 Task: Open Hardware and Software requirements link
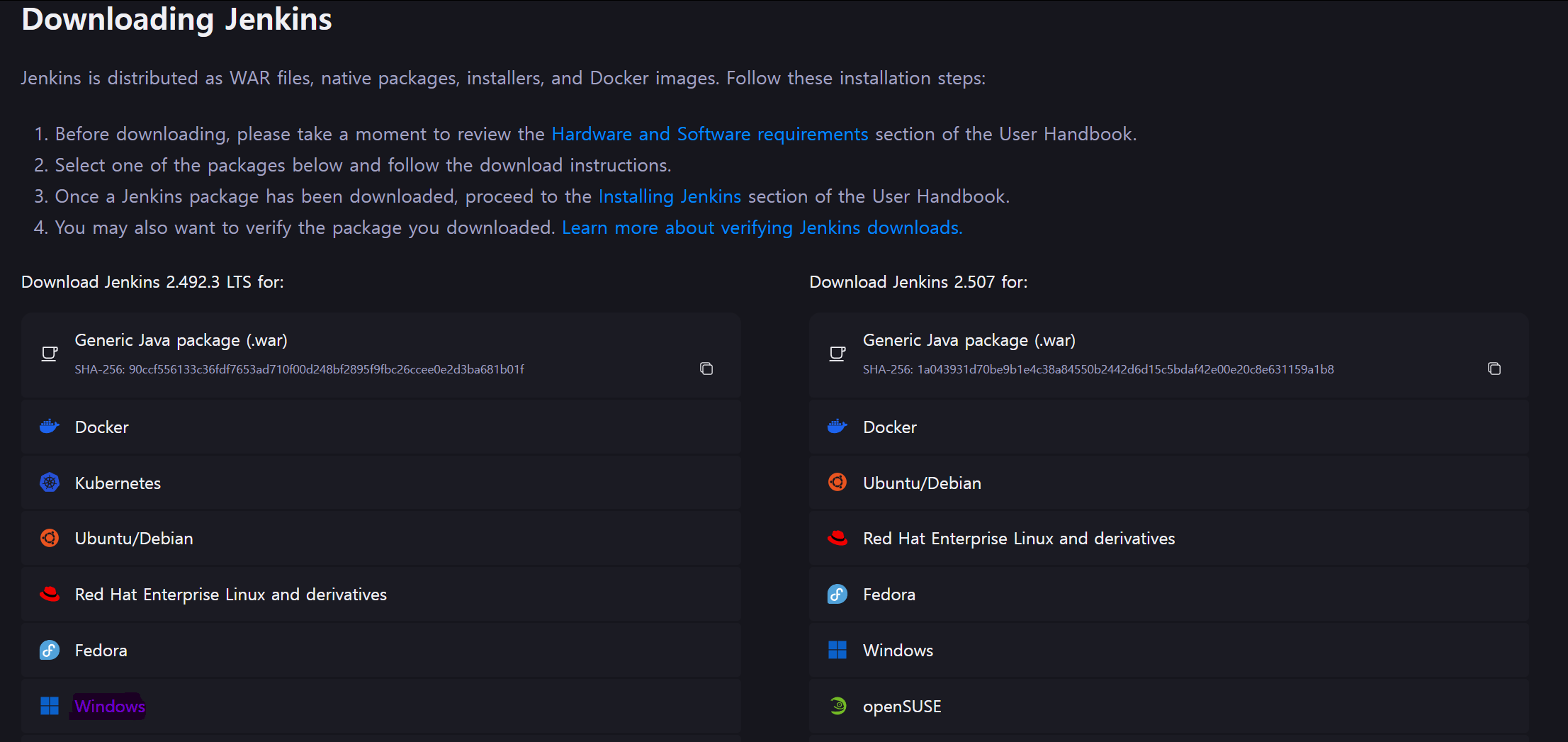709,134
